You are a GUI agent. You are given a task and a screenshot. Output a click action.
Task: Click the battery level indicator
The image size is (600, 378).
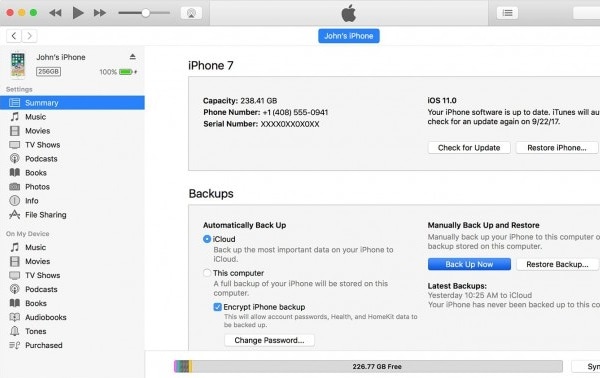(126, 72)
